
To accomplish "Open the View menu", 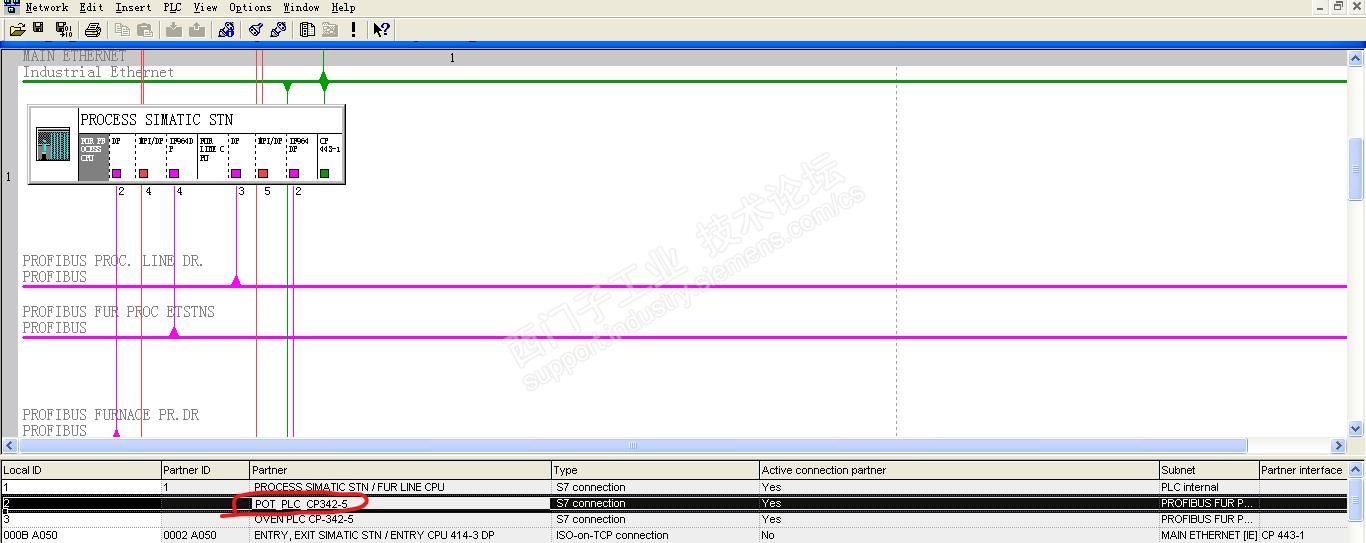I will tap(205, 7).
